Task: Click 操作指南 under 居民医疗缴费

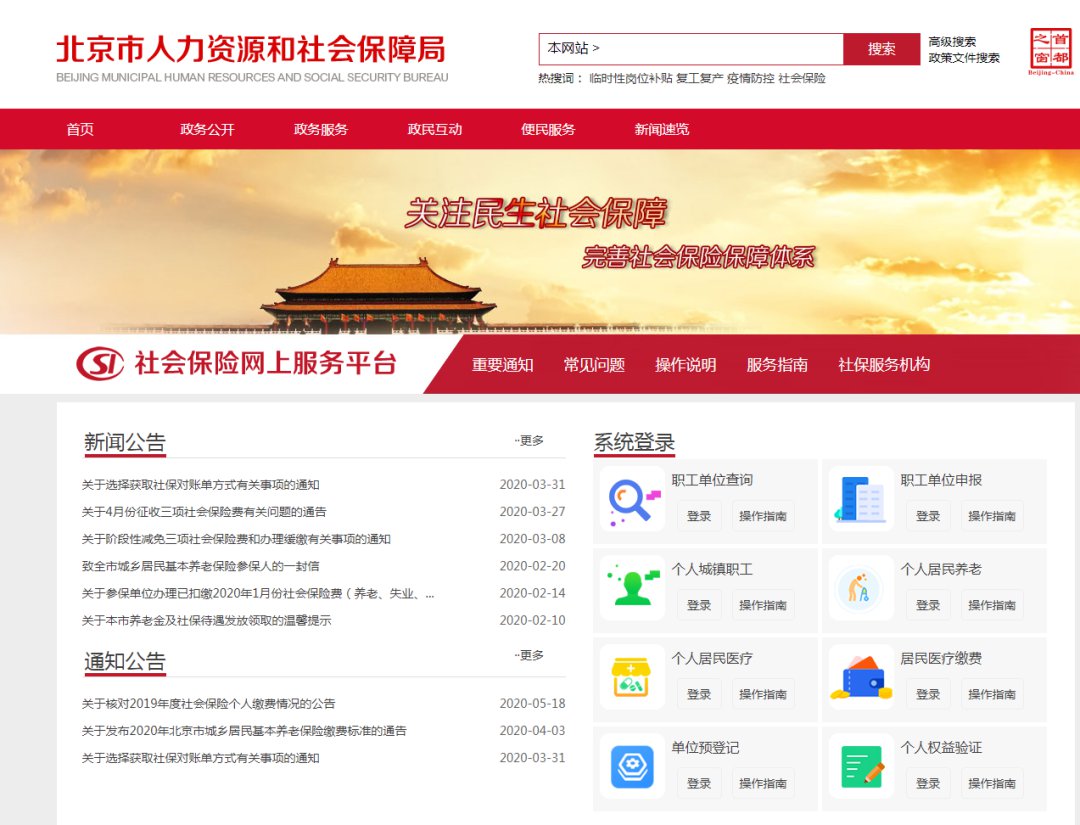Action: point(992,694)
